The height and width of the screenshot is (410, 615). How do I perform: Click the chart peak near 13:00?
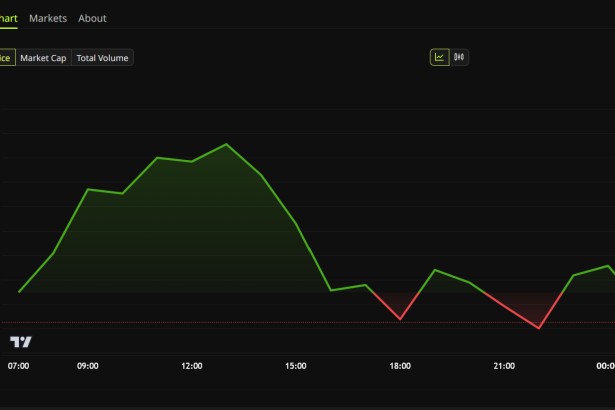(x=226, y=144)
